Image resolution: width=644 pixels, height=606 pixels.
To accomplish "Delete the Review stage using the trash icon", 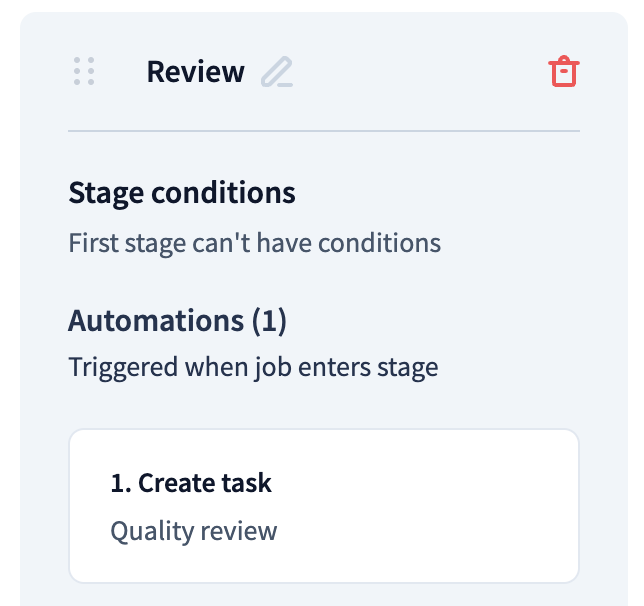I will tap(564, 72).
